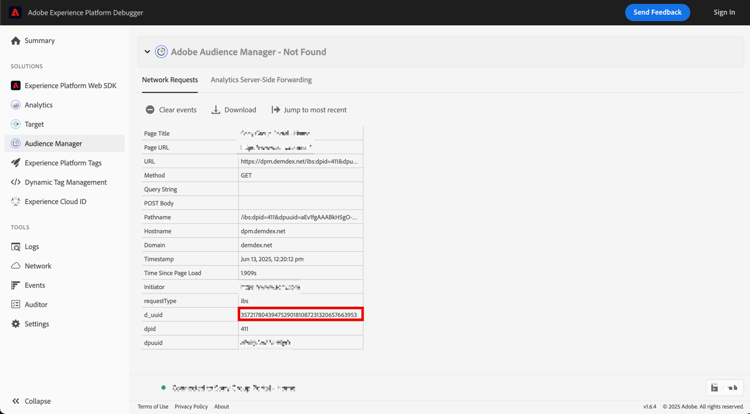Open the Target solution icon
The width and height of the screenshot is (750, 414).
(16, 124)
